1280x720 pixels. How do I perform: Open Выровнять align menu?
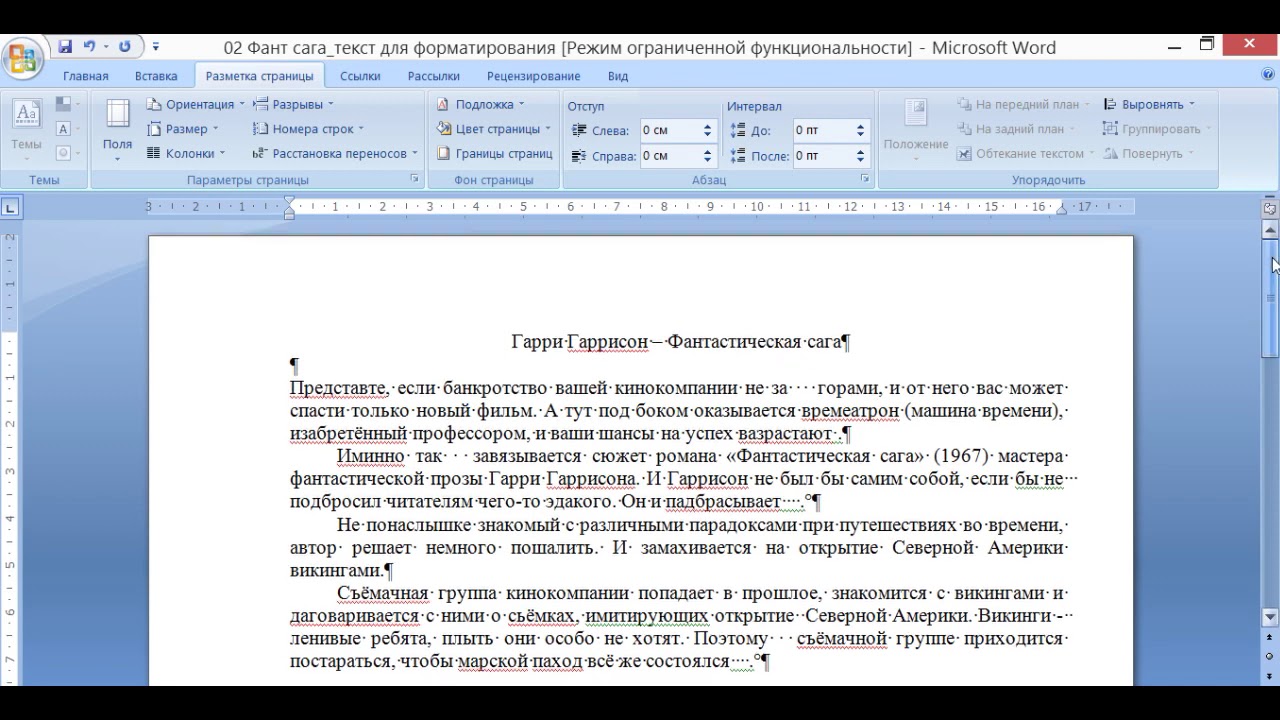1149,104
